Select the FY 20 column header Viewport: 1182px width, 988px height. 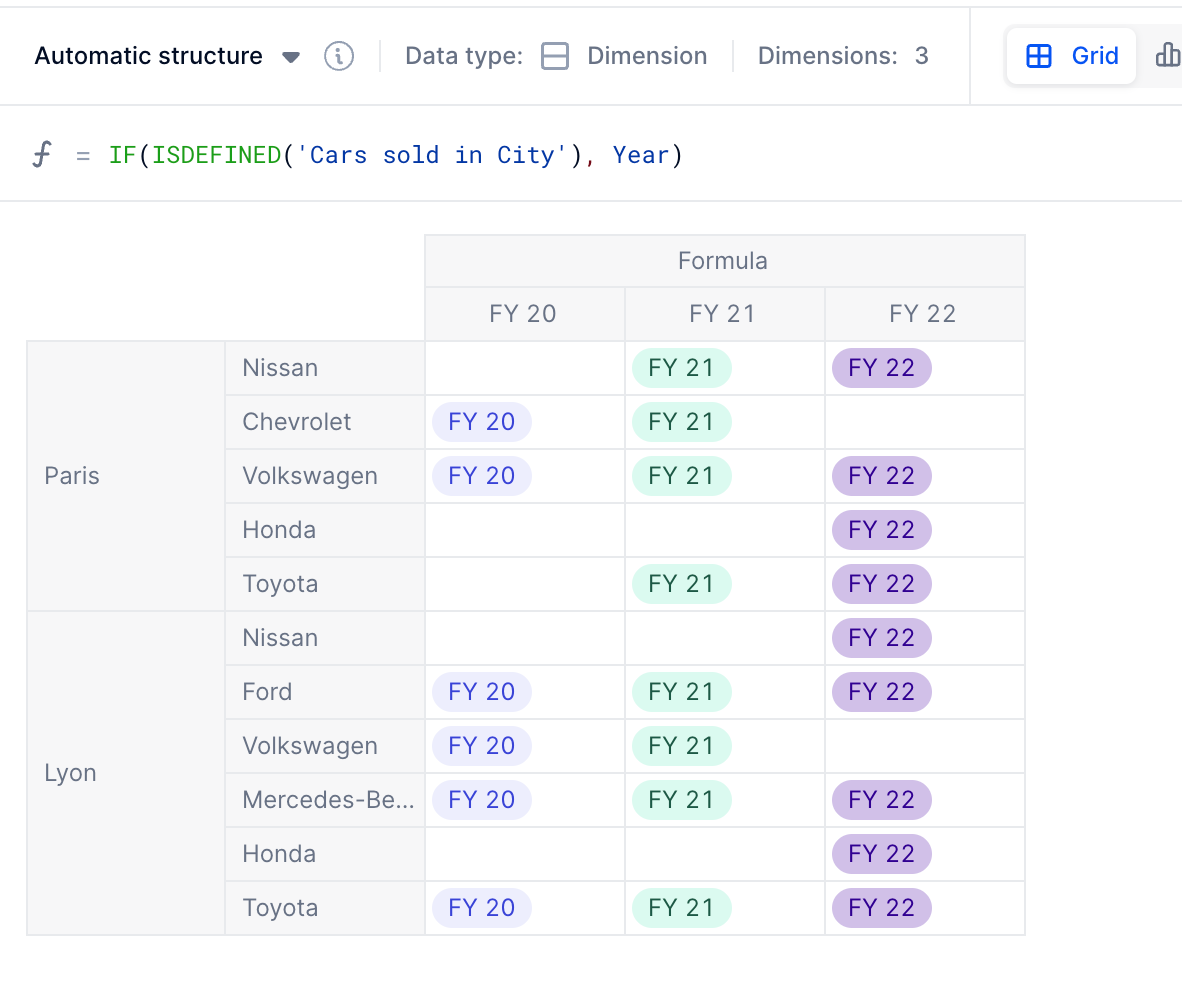(x=525, y=314)
